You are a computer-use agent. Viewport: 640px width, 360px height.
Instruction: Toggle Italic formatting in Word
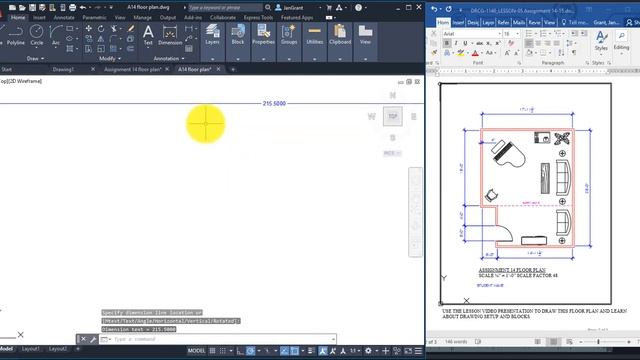click(456, 43)
